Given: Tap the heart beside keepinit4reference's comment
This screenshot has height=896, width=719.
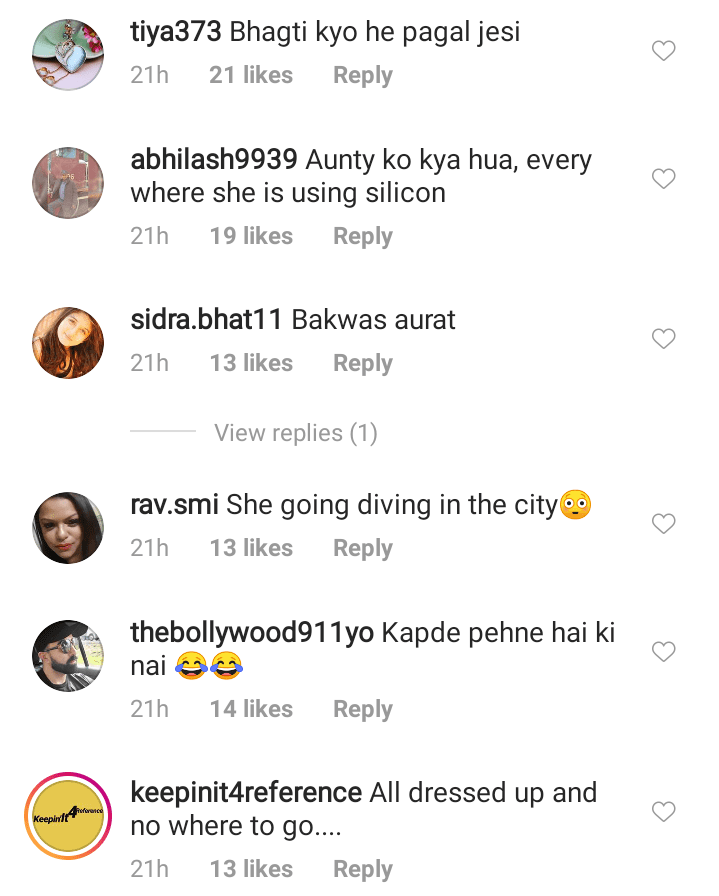Looking at the screenshot, I should (x=664, y=811).
